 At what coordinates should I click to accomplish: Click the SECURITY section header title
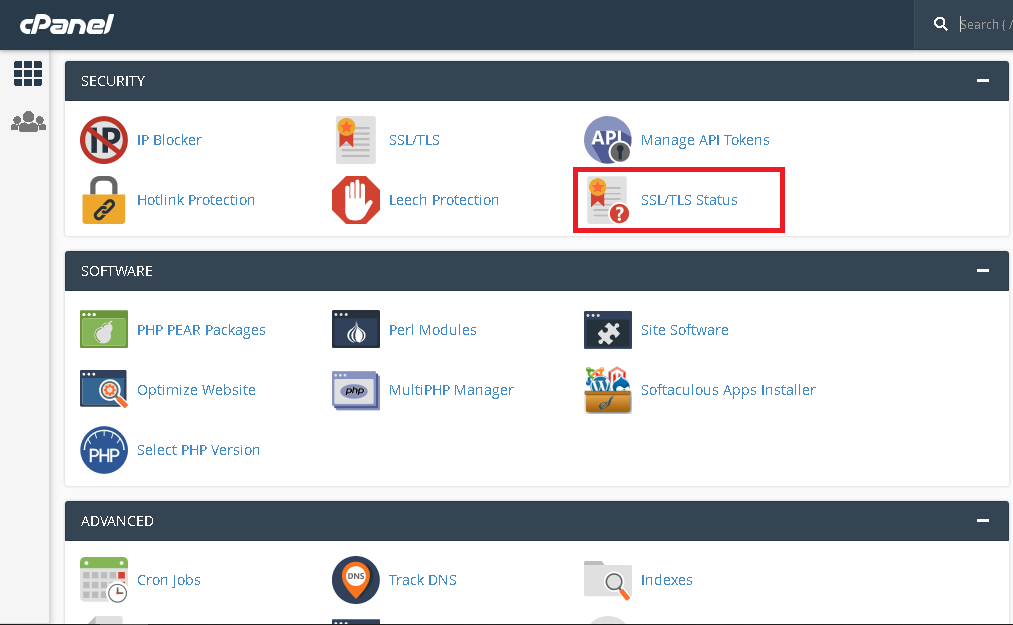click(x=113, y=81)
